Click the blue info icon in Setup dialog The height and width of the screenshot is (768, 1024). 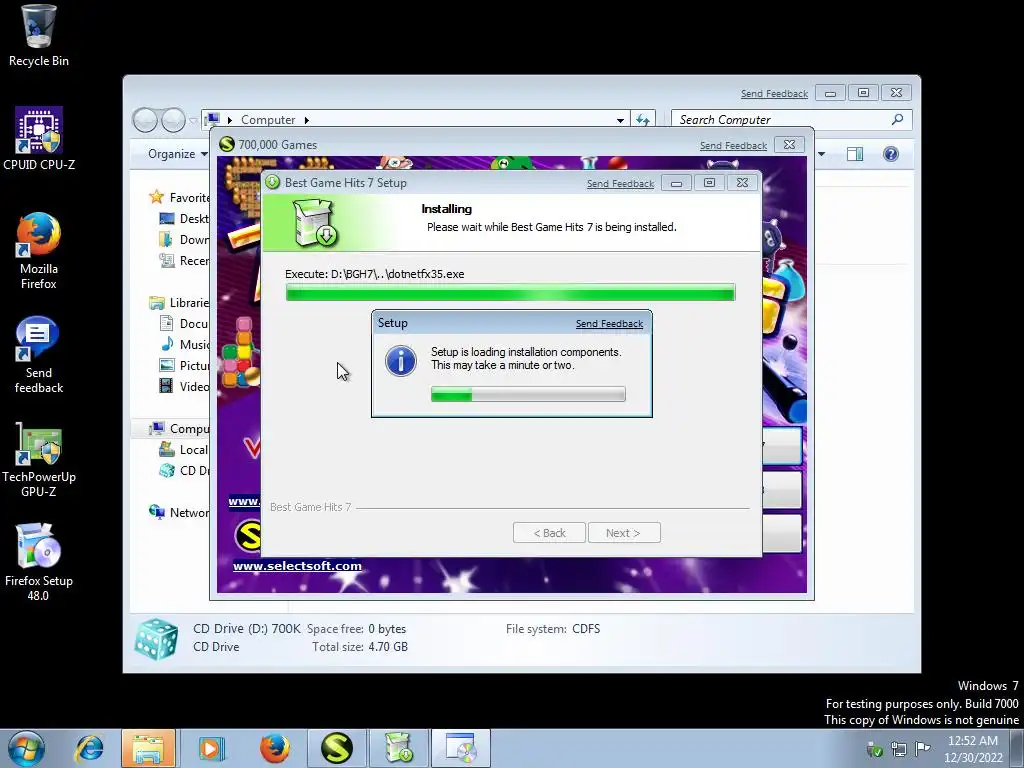click(x=400, y=360)
